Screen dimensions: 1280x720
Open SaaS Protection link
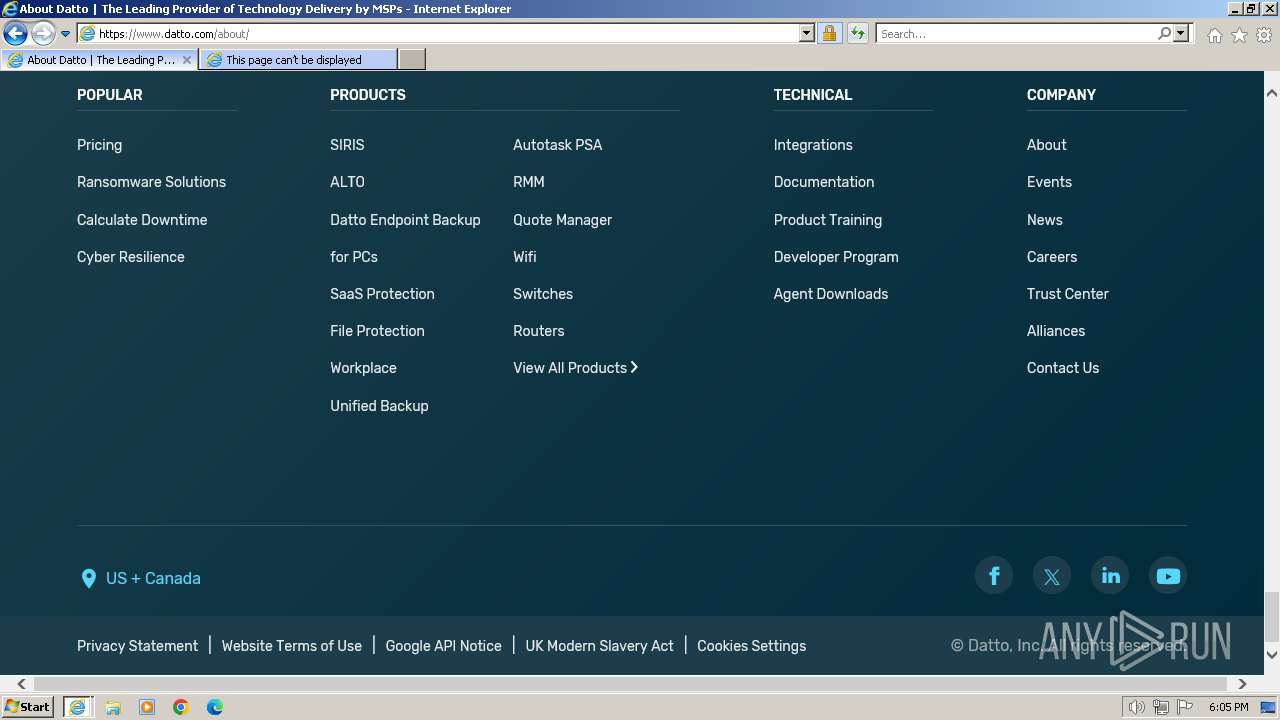382,294
